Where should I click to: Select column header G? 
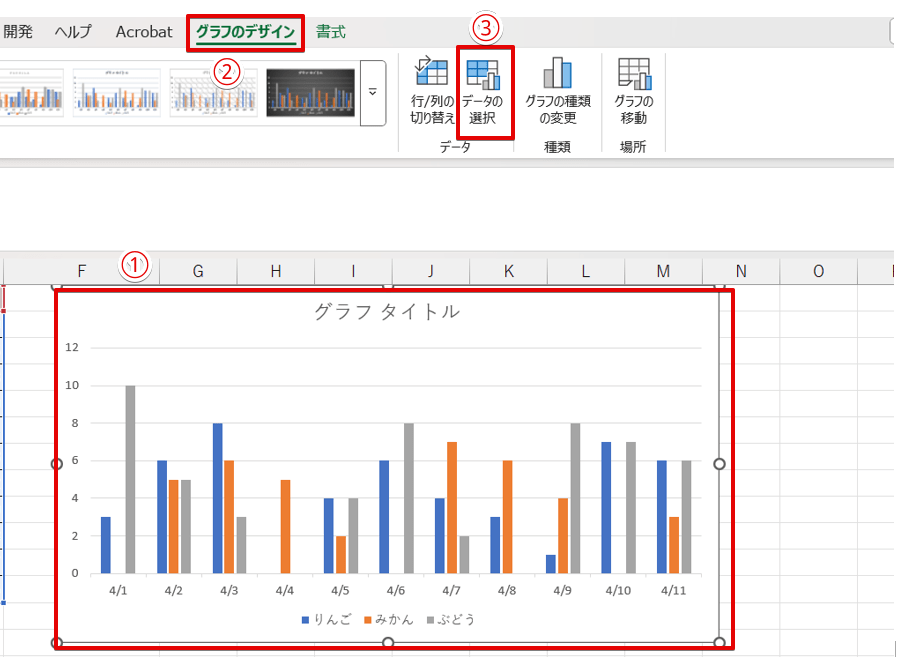pyautogui.click(x=198, y=271)
